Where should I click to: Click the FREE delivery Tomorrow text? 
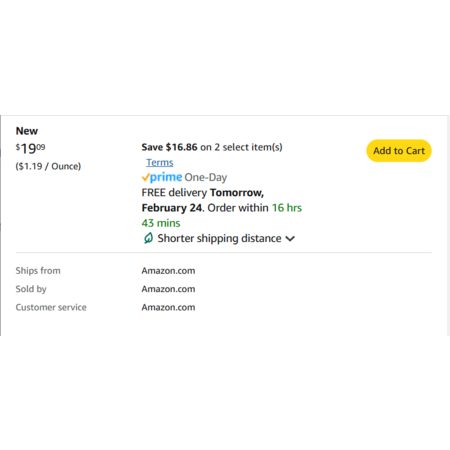click(203, 192)
